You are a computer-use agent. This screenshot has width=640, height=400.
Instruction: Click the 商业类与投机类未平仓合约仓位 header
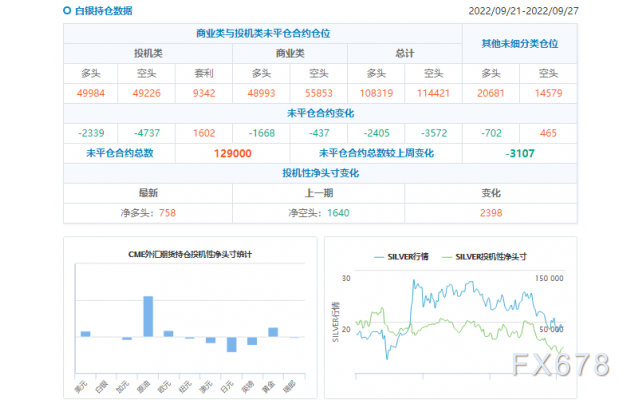(263, 33)
